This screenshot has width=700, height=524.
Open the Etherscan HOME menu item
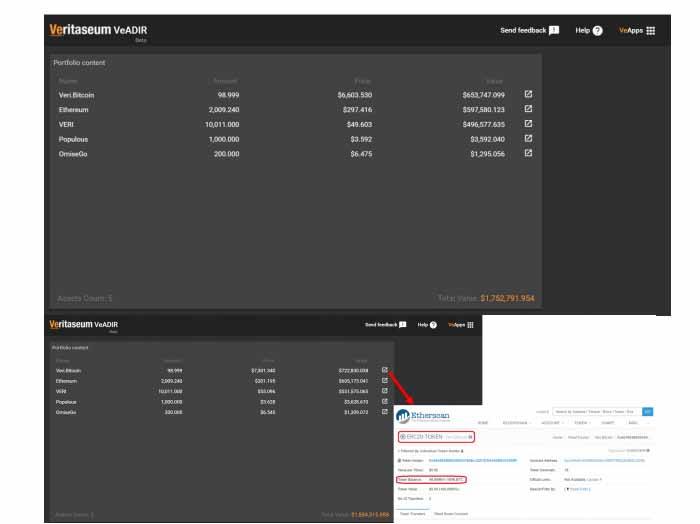coord(483,423)
